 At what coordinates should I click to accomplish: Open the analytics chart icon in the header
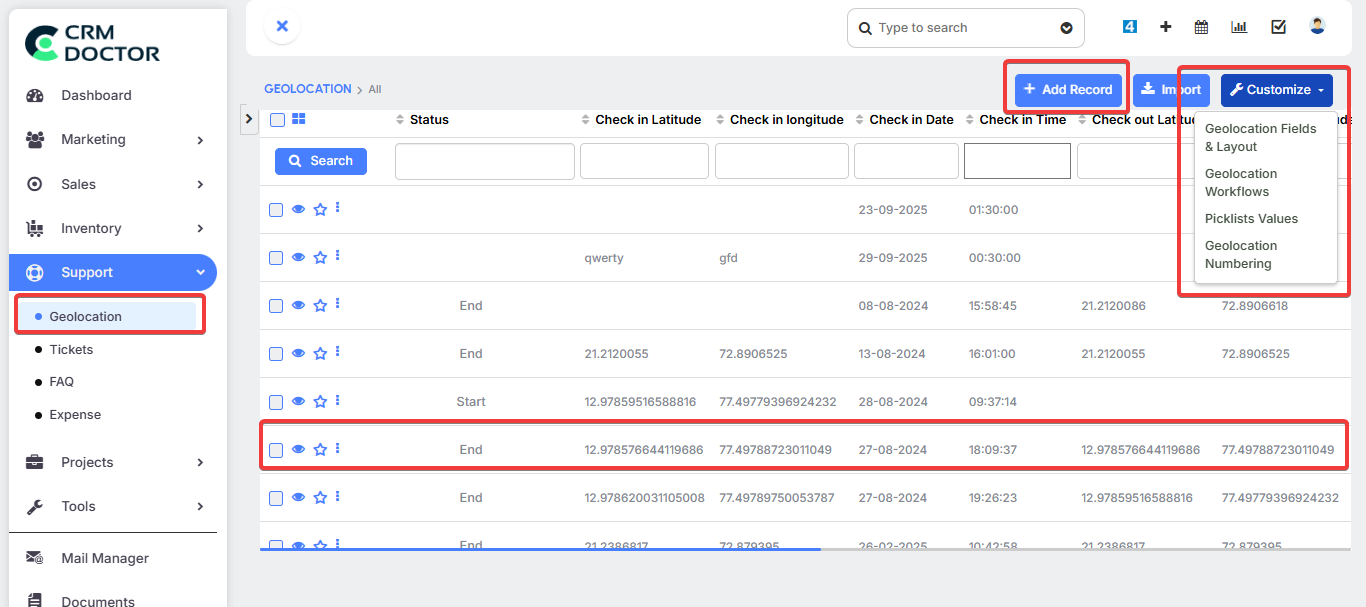pyautogui.click(x=1238, y=26)
